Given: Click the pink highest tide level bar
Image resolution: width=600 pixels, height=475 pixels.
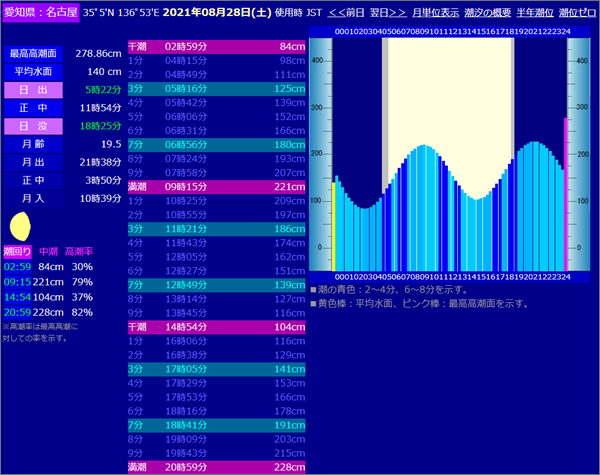Looking at the screenshot, I should [566, 194].
